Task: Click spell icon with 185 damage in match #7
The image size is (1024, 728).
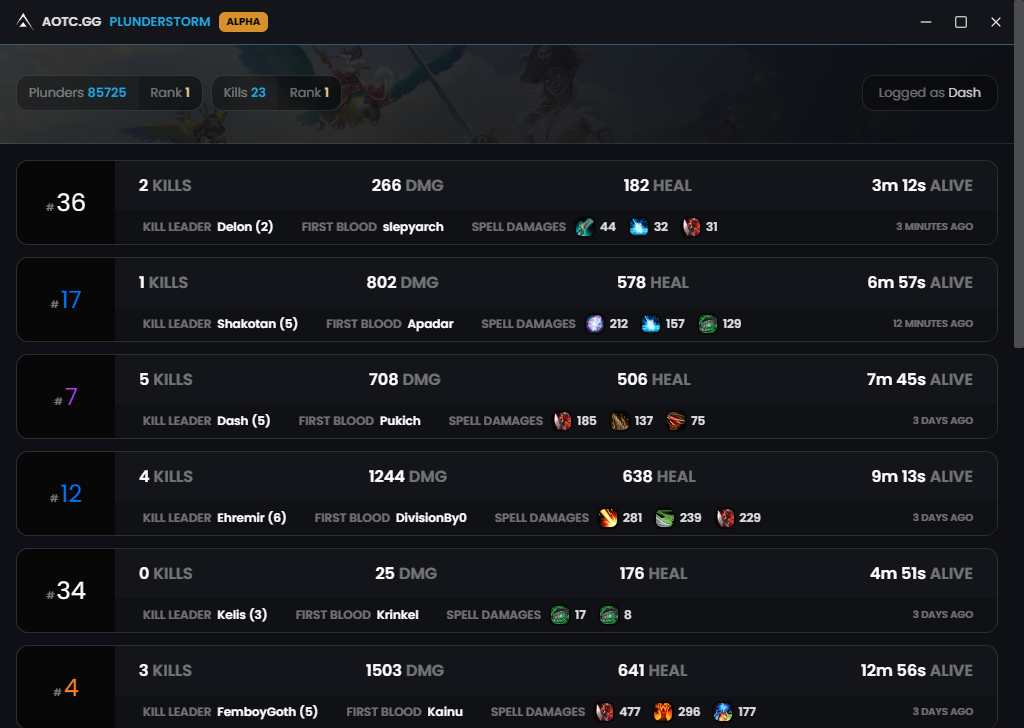Action: point(562,421)
